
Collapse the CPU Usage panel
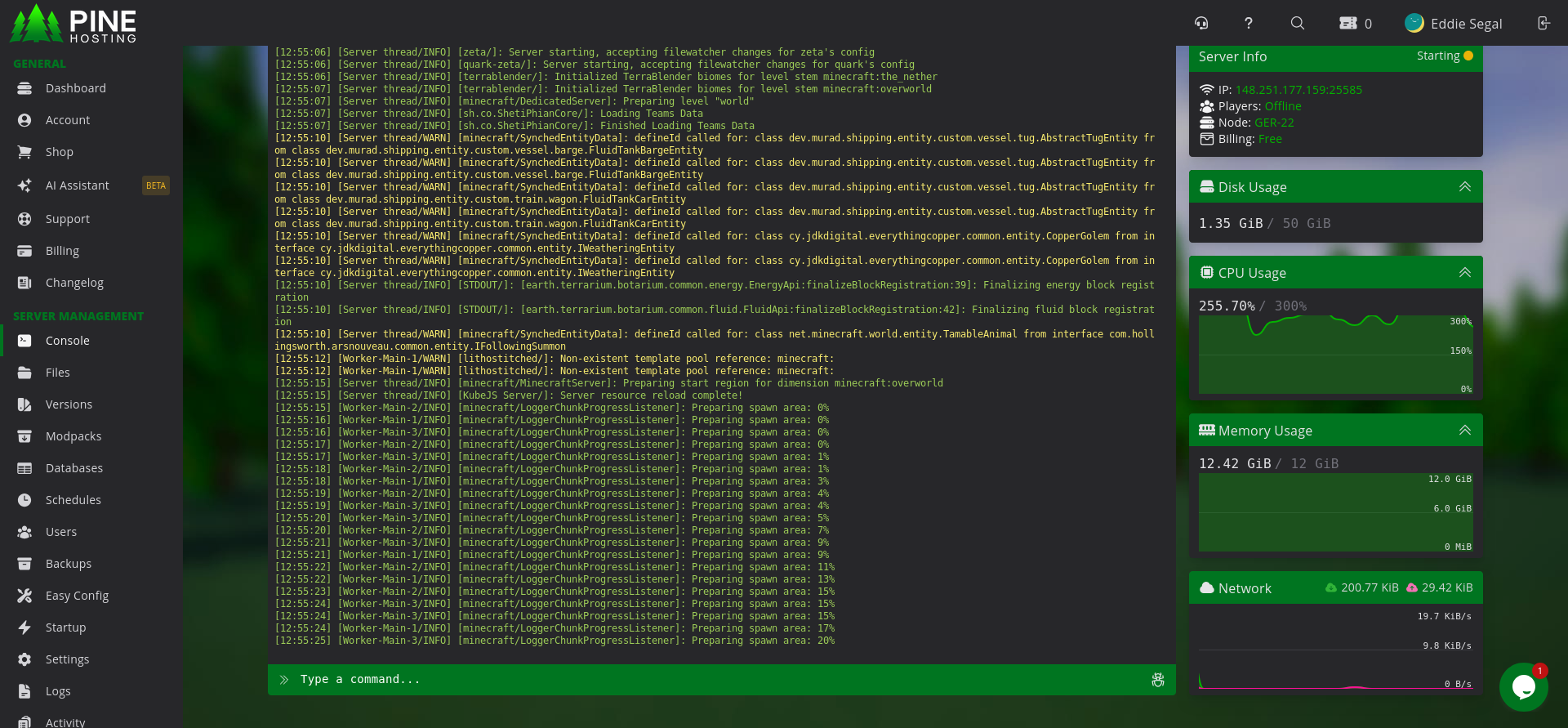1465,273
